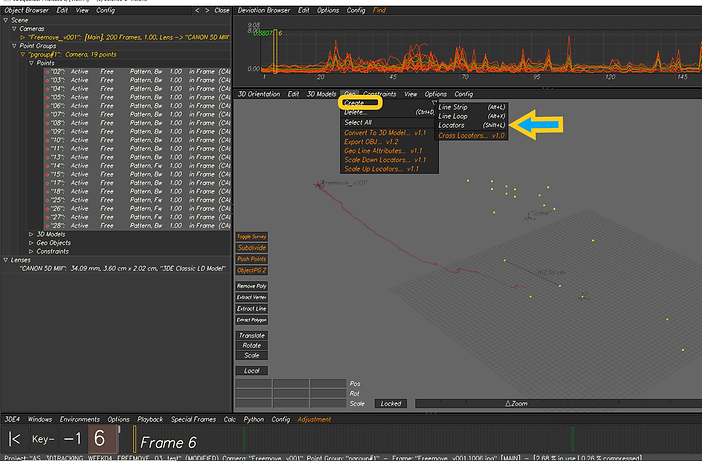Select point "13" in points list
The height and width of the screenshot is (461, 702).
tap(137, 157)
